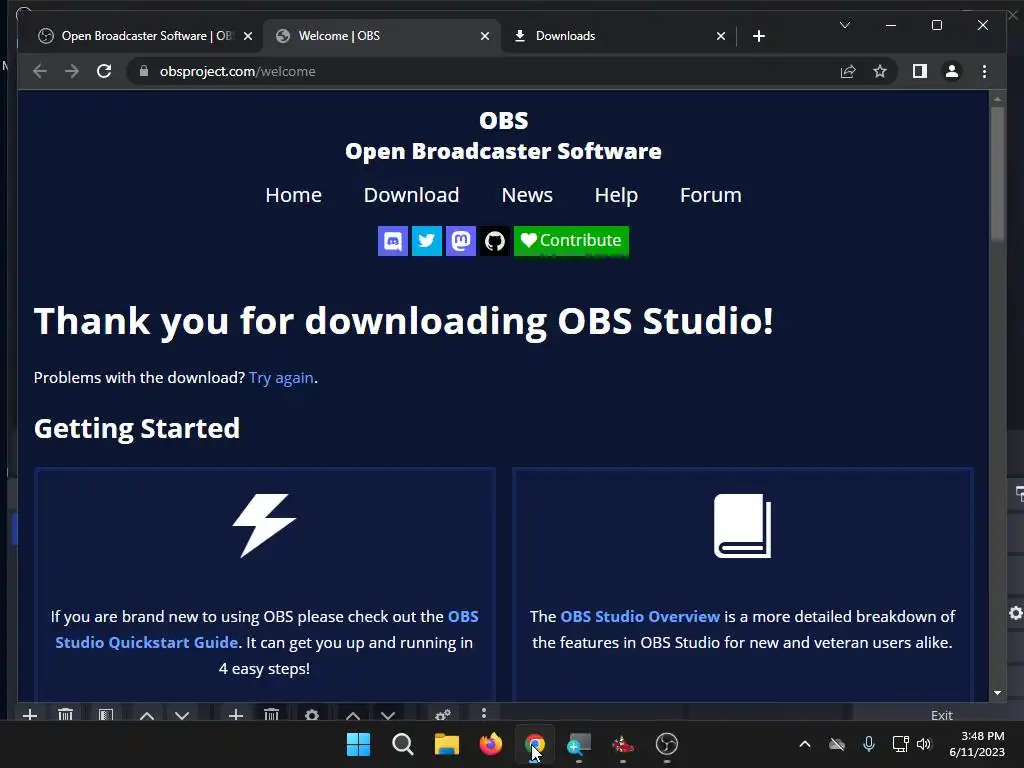
Task: Click the OBS heading at page top
Action: pyautogui.click(x=504, y=121)
